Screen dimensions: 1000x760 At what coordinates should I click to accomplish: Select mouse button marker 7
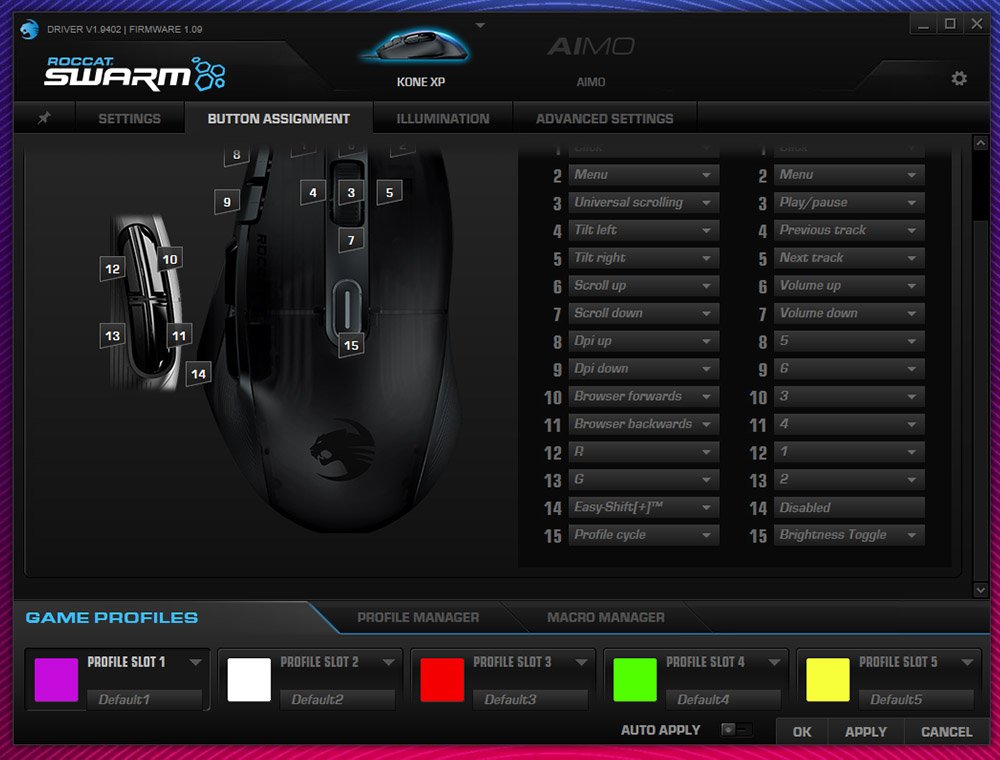coord(351,240)
